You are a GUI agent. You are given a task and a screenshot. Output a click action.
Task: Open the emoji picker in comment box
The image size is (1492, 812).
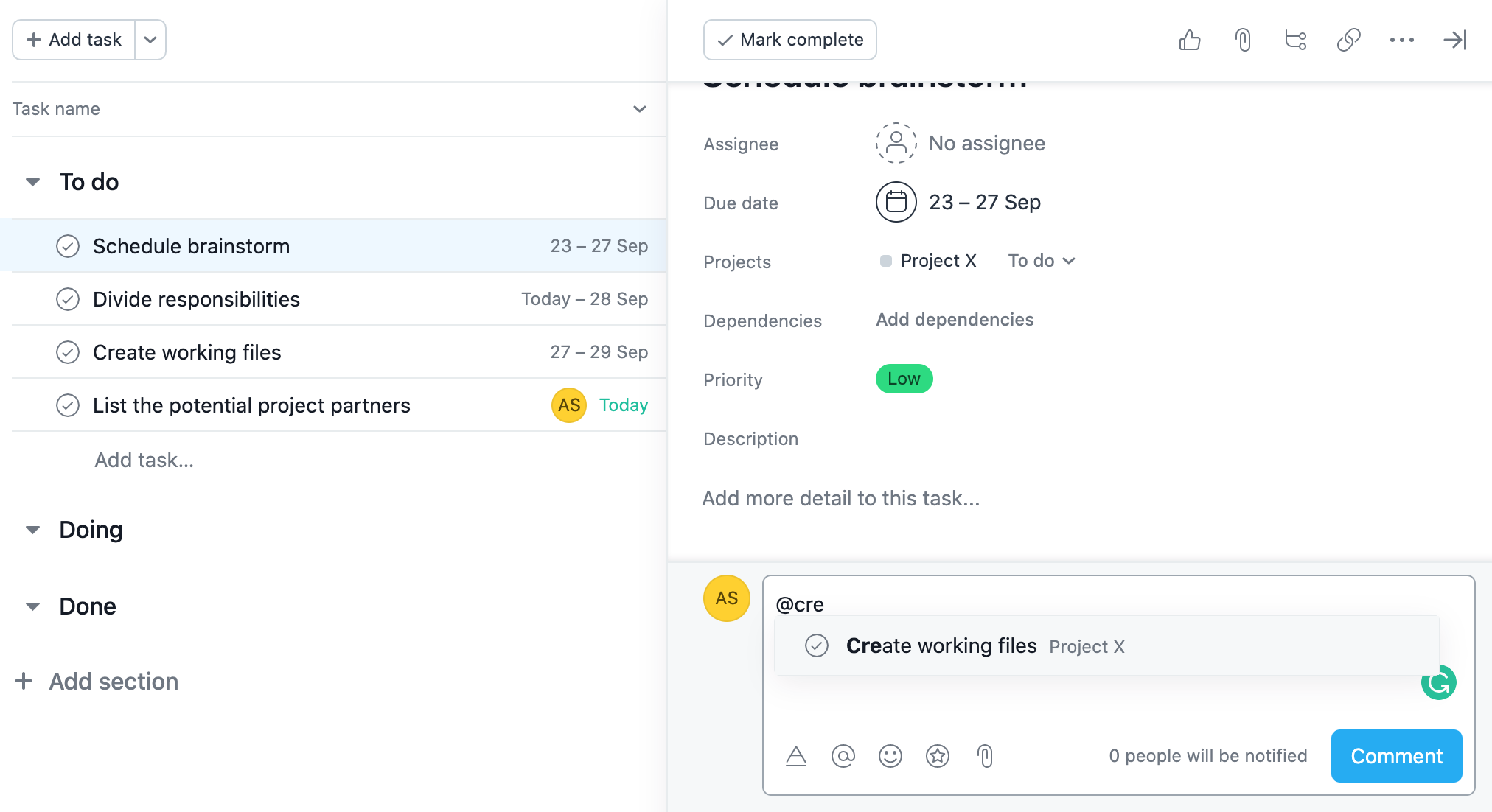click(890, 756)
